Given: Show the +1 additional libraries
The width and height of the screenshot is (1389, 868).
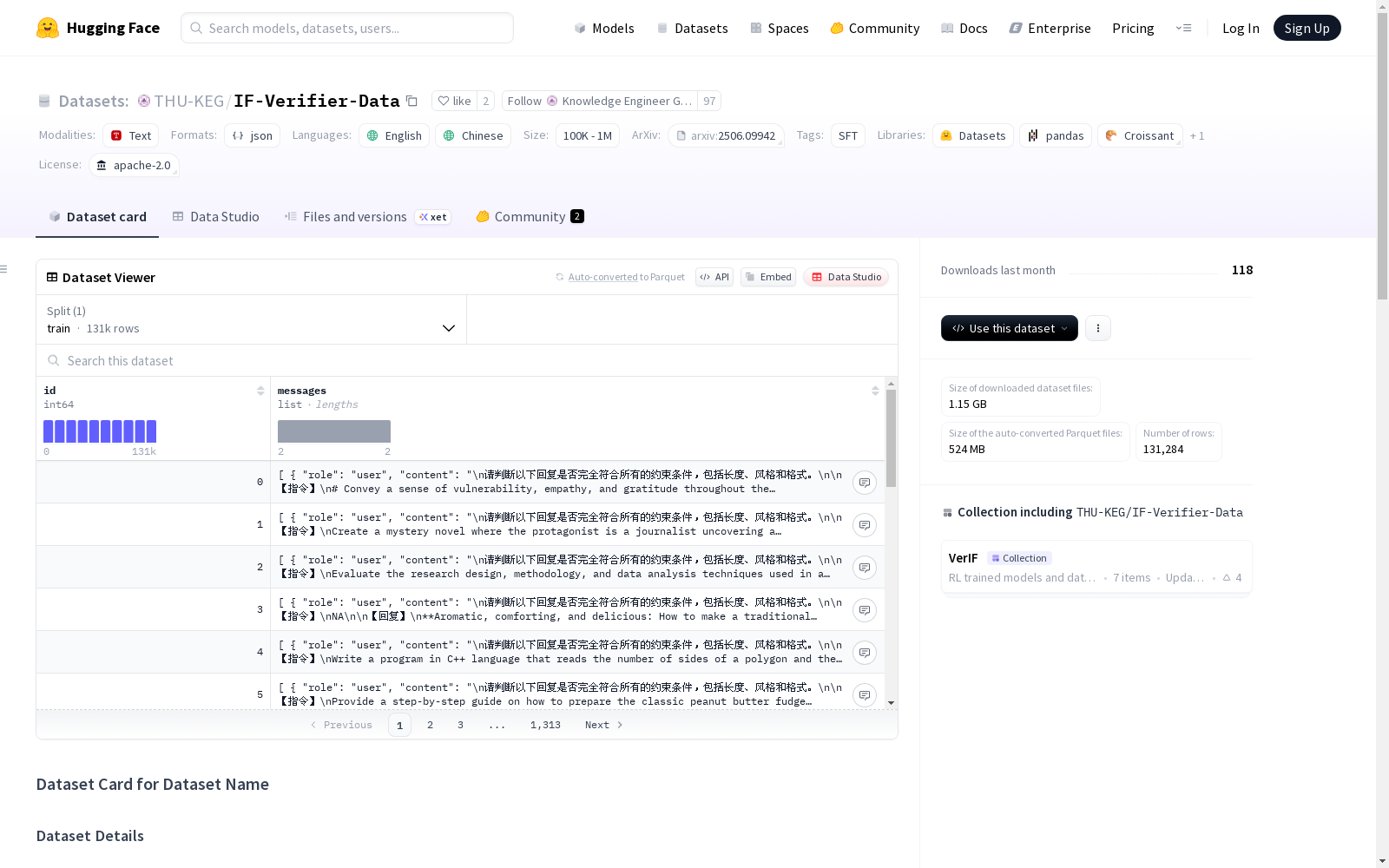Looking at the screenshot, I should 1197,135.
